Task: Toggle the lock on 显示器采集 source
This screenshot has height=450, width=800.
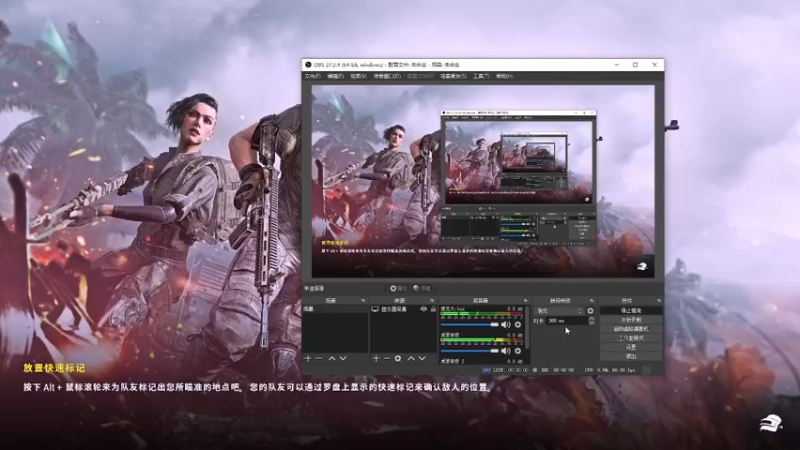Action: (x=433, y=309)
